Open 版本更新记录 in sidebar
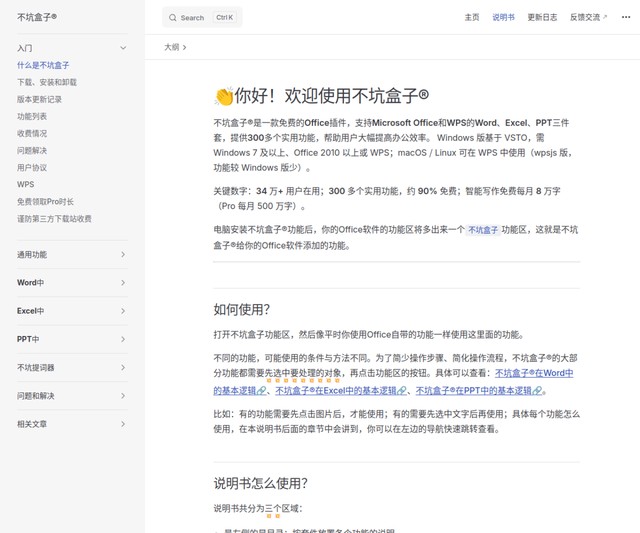The width and height of the screenshot is (640, 533). tap(39, 100)
